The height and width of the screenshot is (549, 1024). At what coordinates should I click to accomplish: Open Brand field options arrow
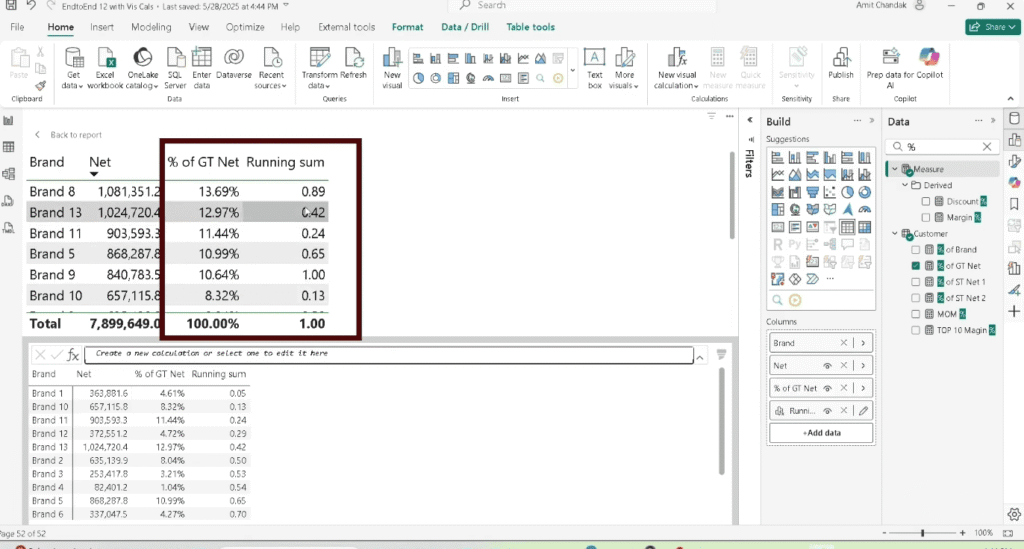click(x=863, y=343)
